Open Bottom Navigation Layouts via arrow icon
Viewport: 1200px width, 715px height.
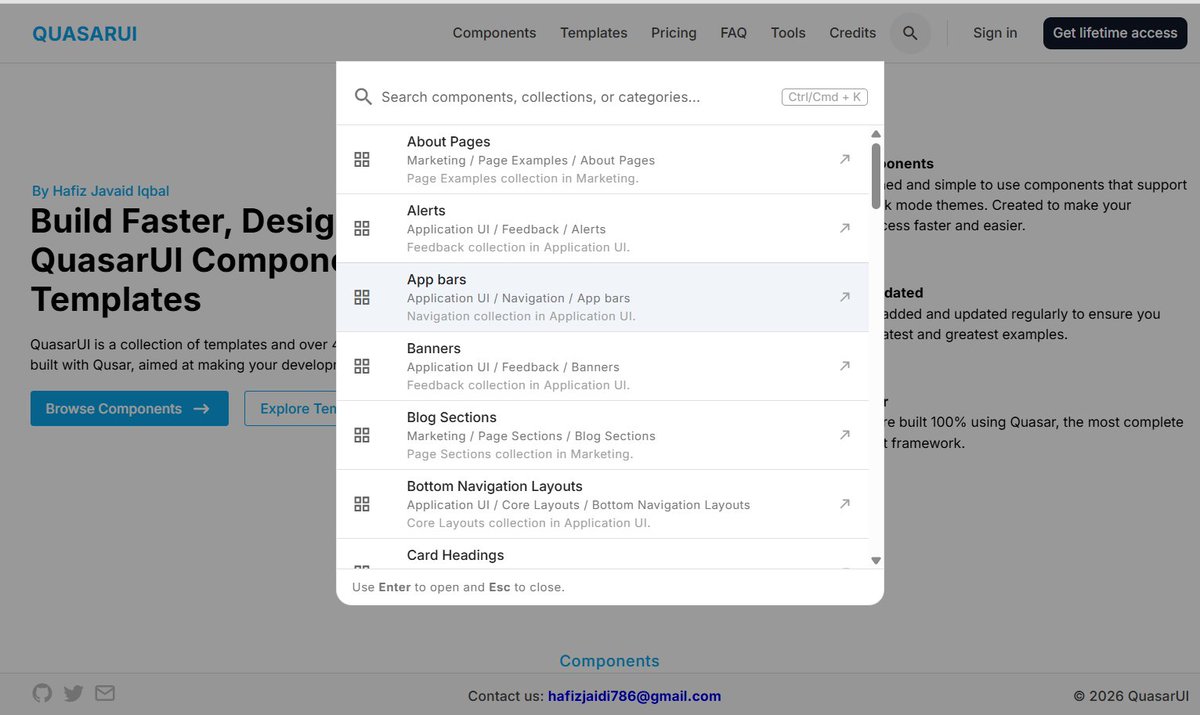tap(845, 504)
